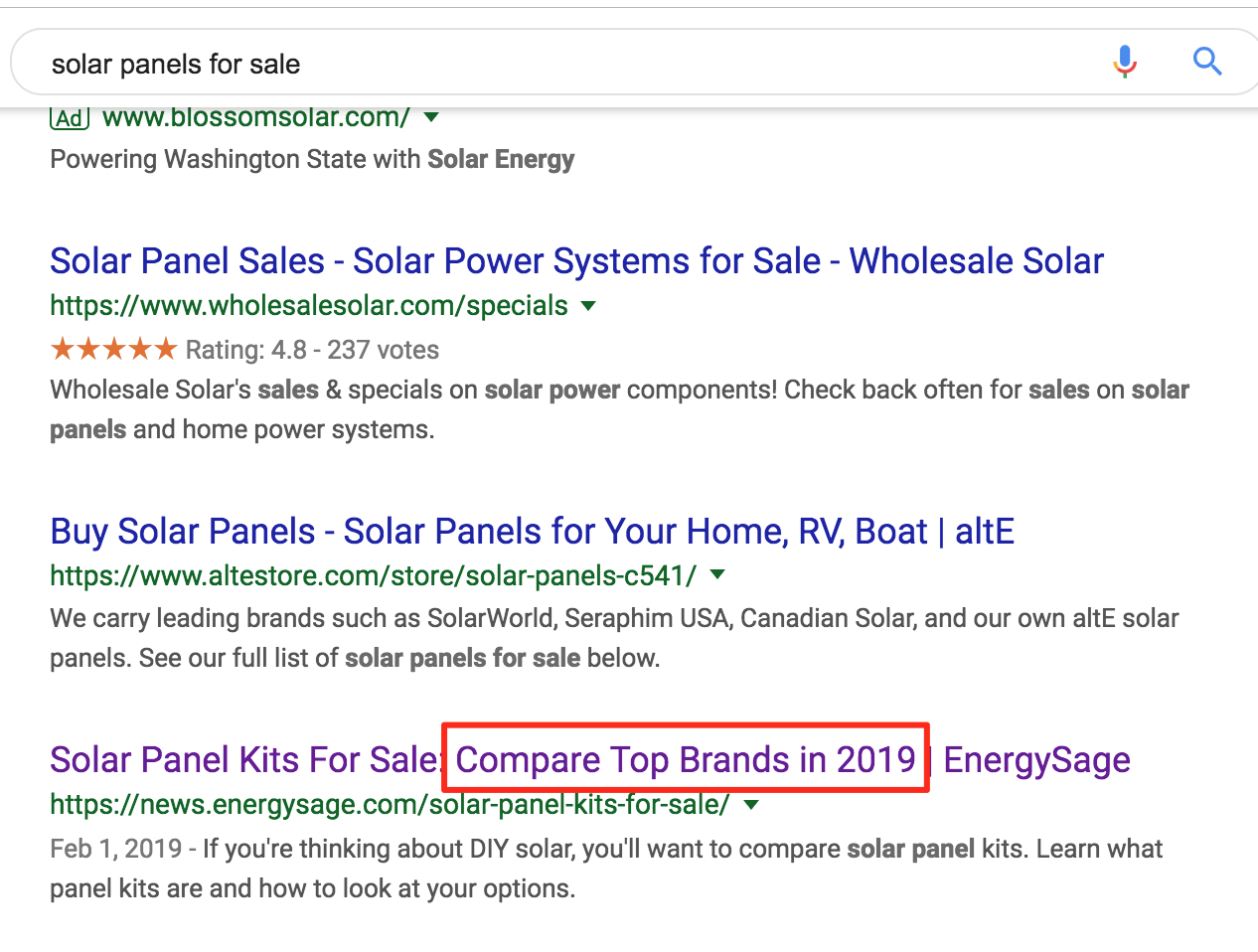Expand the arrow beside news.energysage.com URL
The width and height of the screenshot is (1258, 952).
point(751,804)
